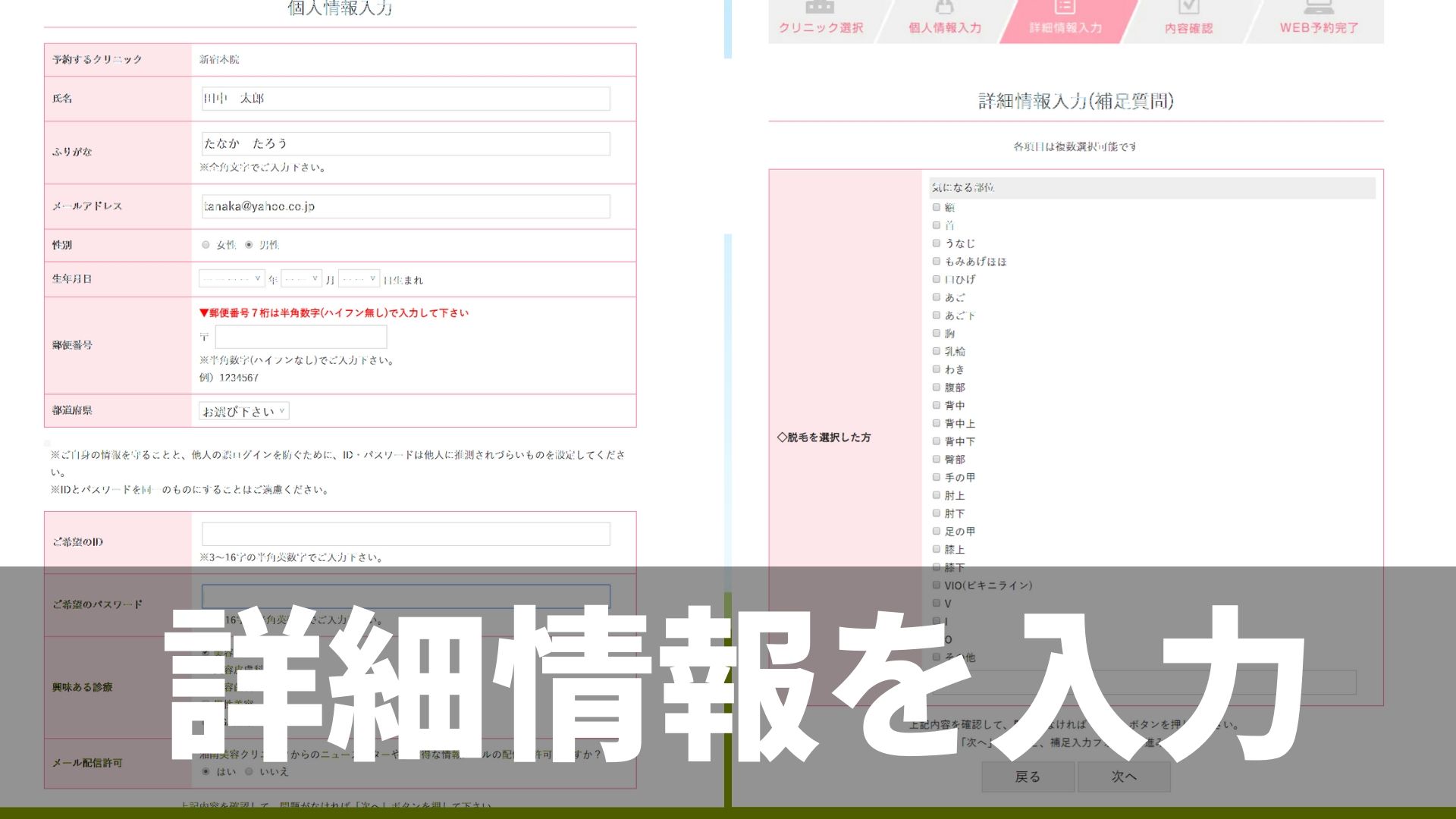
Task: Check the V checkbox
Action: click(937, 604)
